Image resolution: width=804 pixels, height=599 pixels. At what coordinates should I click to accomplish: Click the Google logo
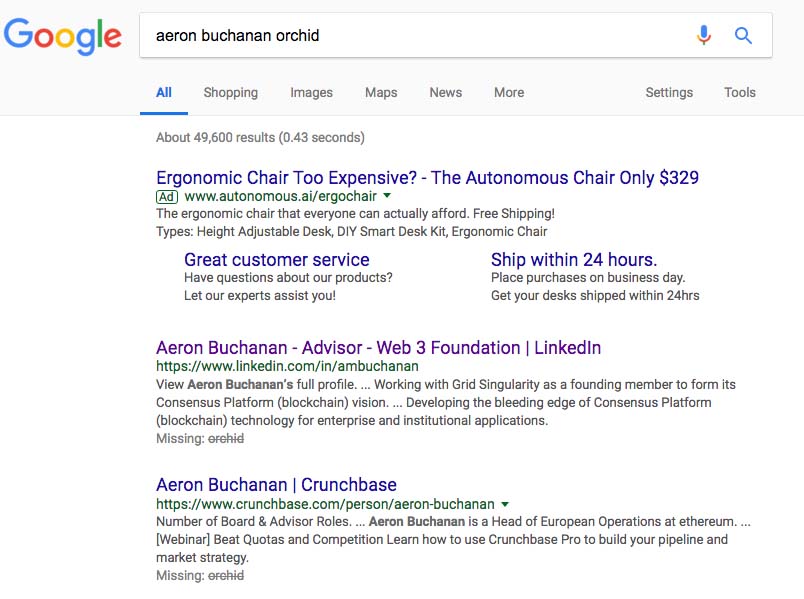tap(63, 36)
